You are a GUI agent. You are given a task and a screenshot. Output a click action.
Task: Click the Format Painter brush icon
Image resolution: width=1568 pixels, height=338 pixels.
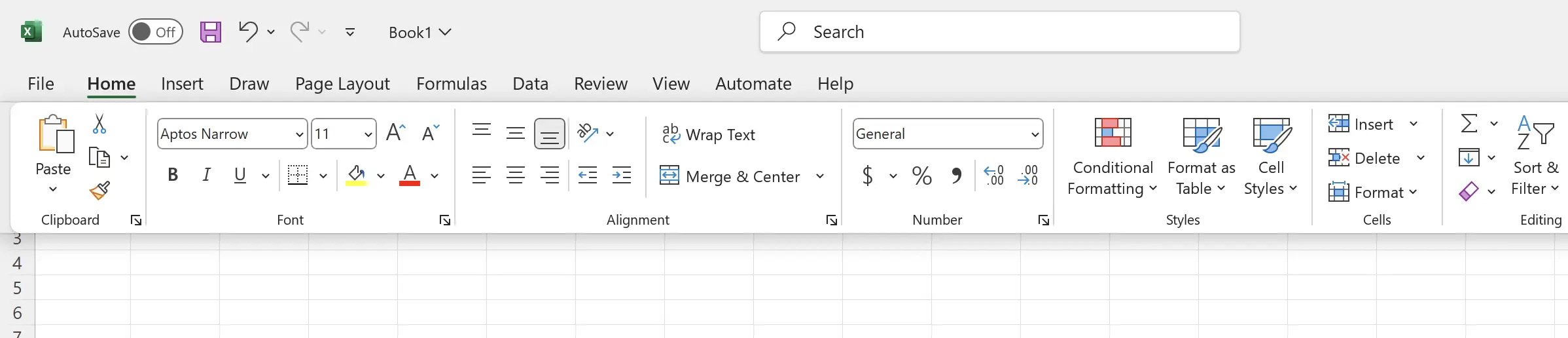99,191
